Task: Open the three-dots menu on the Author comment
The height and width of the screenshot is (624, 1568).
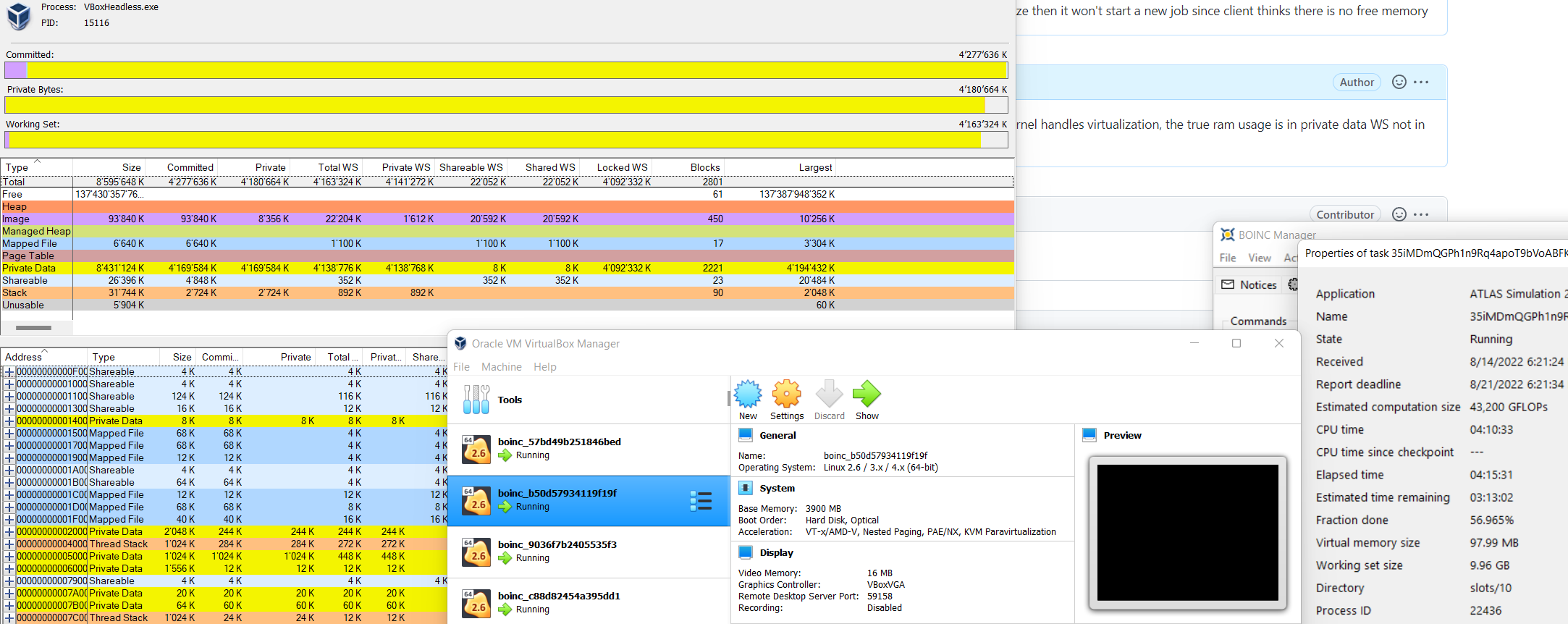Action: (1421, 82)
